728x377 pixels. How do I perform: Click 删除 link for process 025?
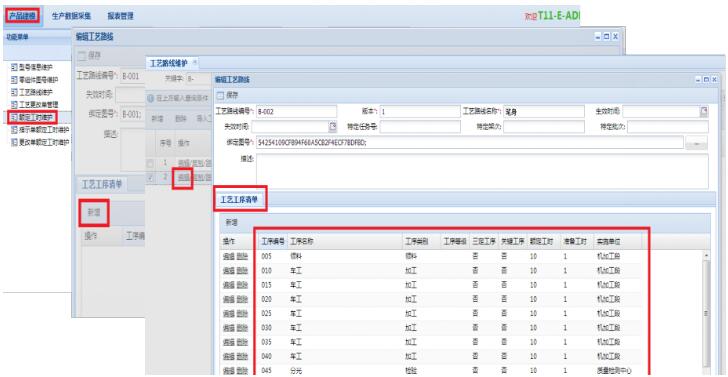click(242, 314)
